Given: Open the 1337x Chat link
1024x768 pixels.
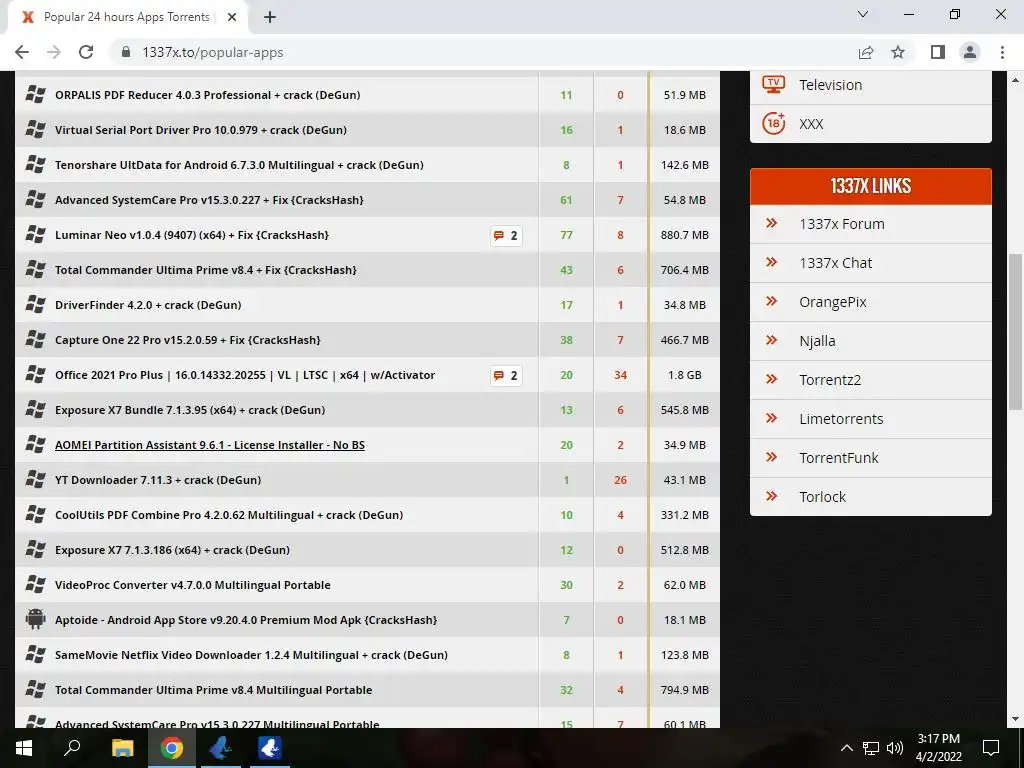Looking at the screenshot, I should pos(835,263).
